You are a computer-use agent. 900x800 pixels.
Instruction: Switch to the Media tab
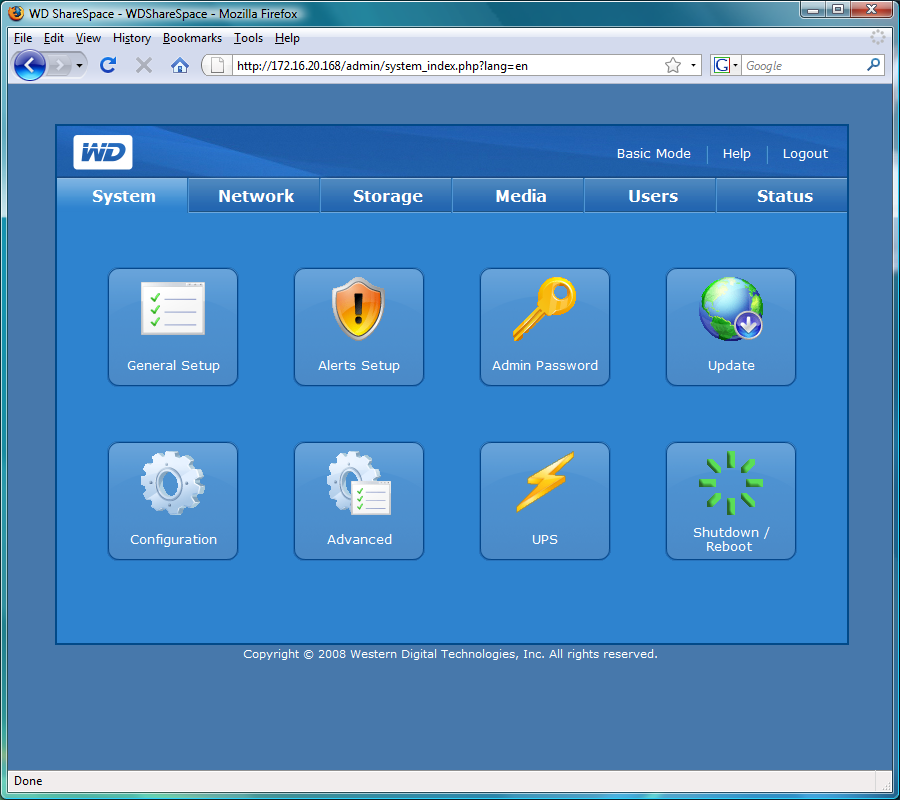(519, 196)
